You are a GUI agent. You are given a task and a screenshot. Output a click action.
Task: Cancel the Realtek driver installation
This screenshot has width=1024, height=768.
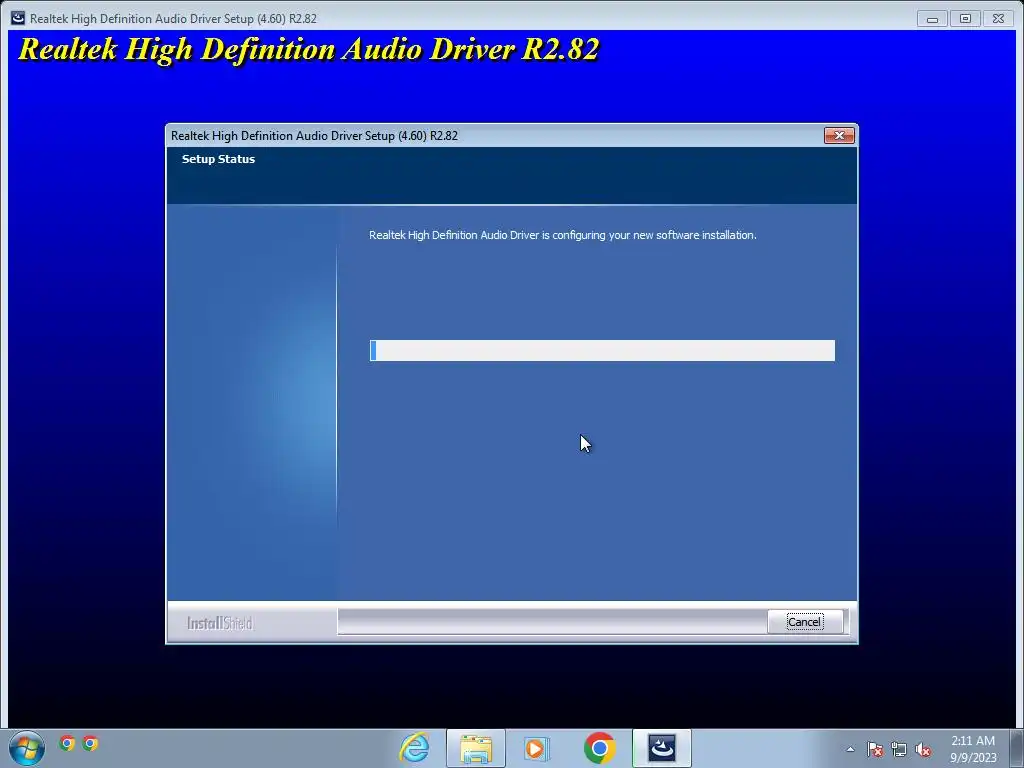pyautogui.click(x=805, y=622)
